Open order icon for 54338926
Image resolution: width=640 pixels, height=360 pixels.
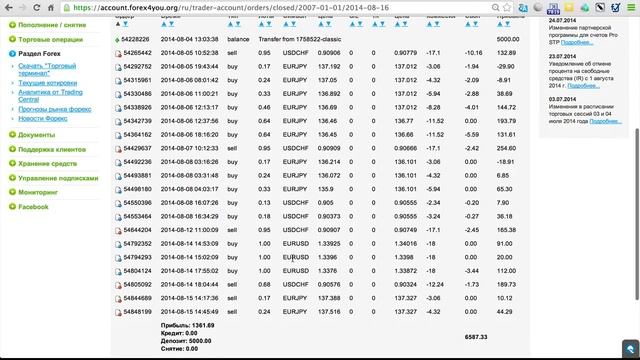[118, 108]
